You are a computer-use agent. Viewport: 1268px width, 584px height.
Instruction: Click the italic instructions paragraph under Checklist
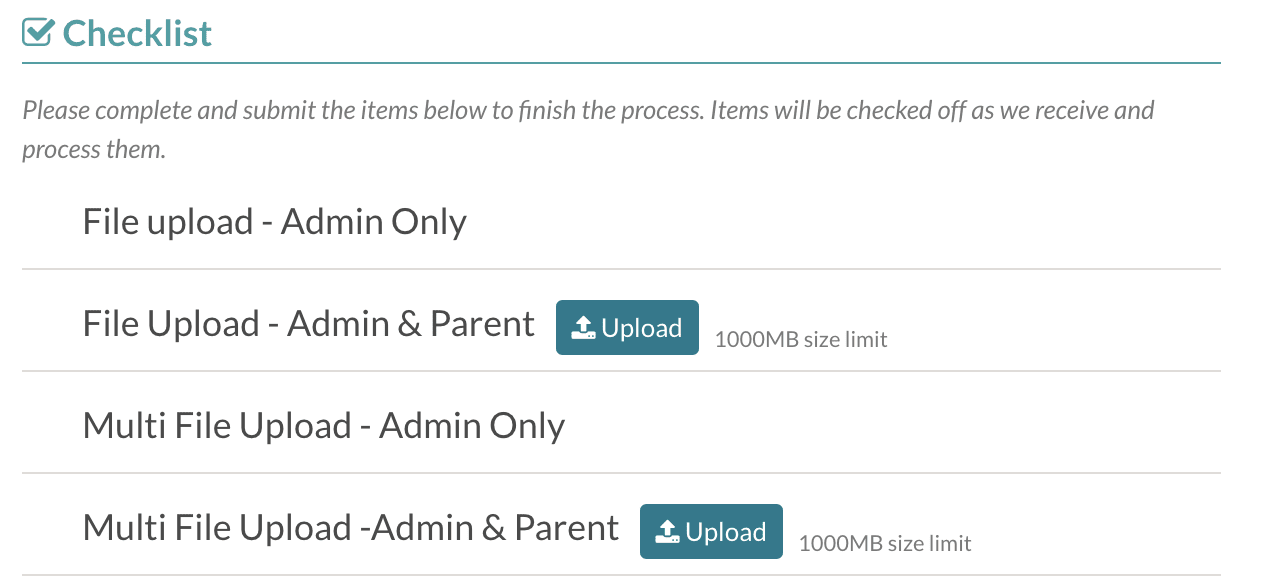click(x=588, y=129)
